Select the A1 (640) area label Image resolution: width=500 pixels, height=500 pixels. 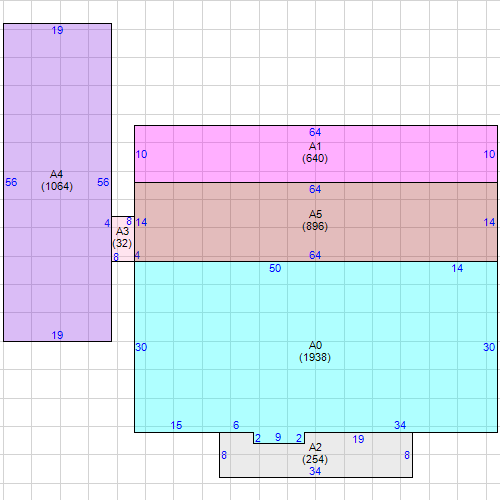pos(315,152)
